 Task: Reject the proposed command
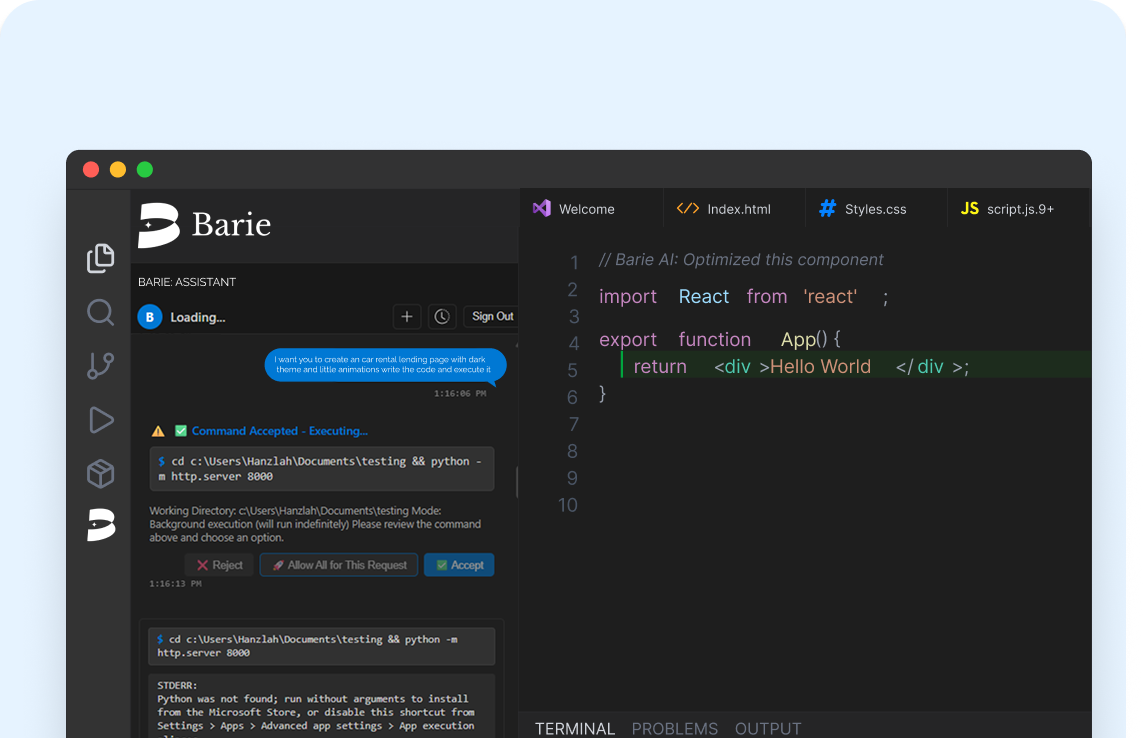(219, 564)
